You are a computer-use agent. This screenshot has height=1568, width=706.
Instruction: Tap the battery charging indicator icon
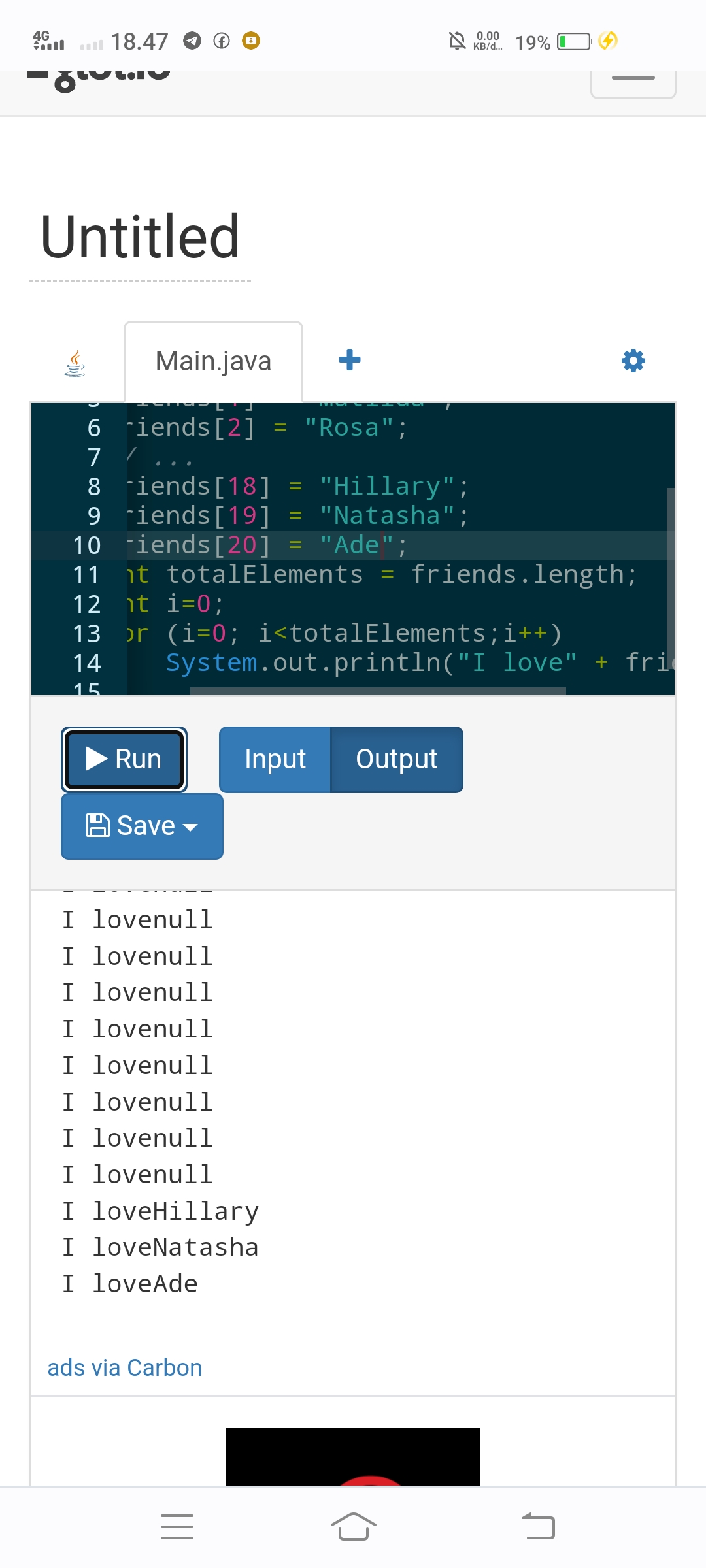(x=608, y=41)
